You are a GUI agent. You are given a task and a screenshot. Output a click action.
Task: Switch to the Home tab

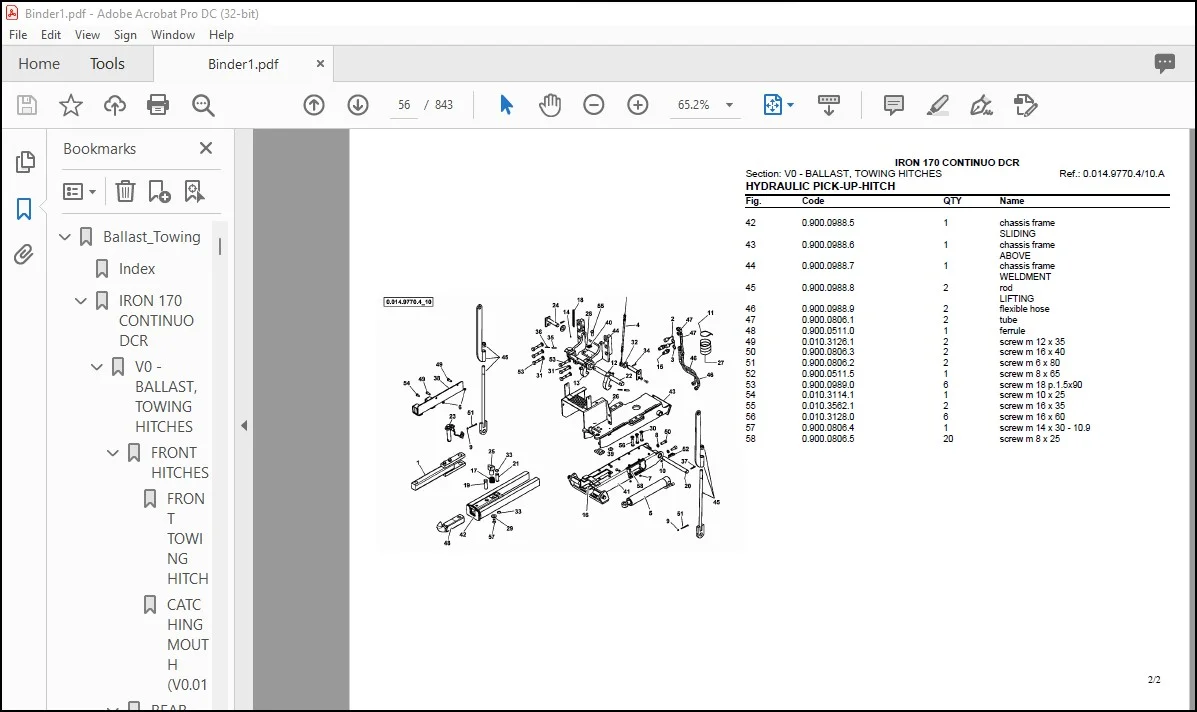pos(39,63)
